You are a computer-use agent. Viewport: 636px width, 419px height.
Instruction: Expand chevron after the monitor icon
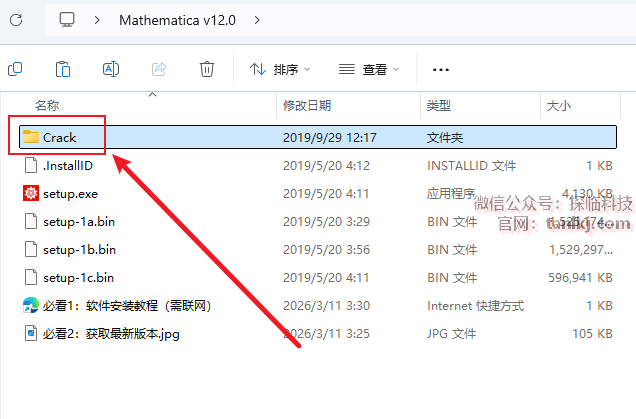coord(97,20)
